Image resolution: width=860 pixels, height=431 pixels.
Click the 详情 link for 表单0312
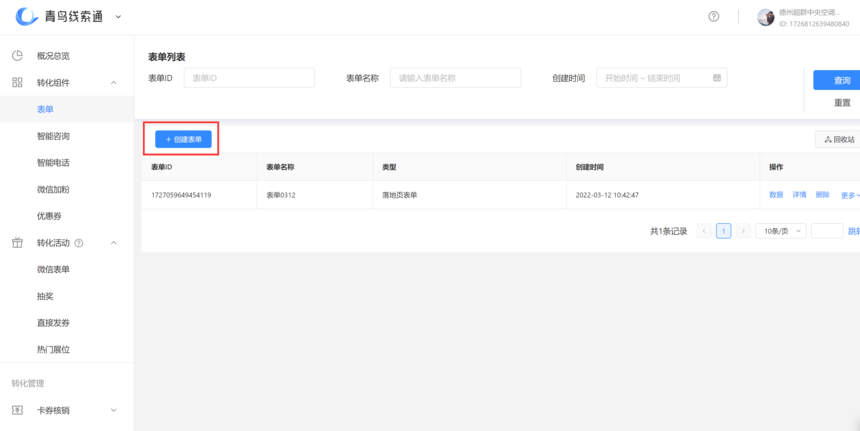tap(799, 195)
